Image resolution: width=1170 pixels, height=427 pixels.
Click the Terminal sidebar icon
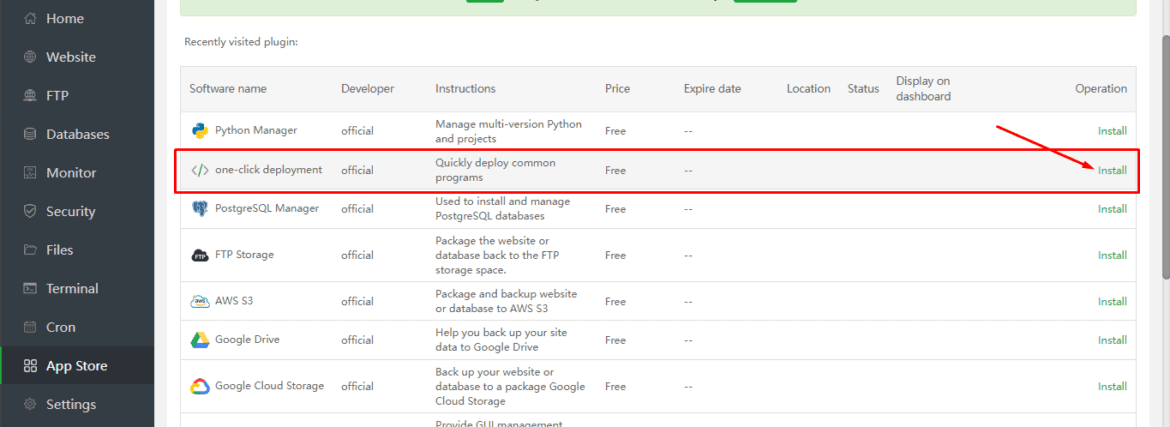[30, 289]
